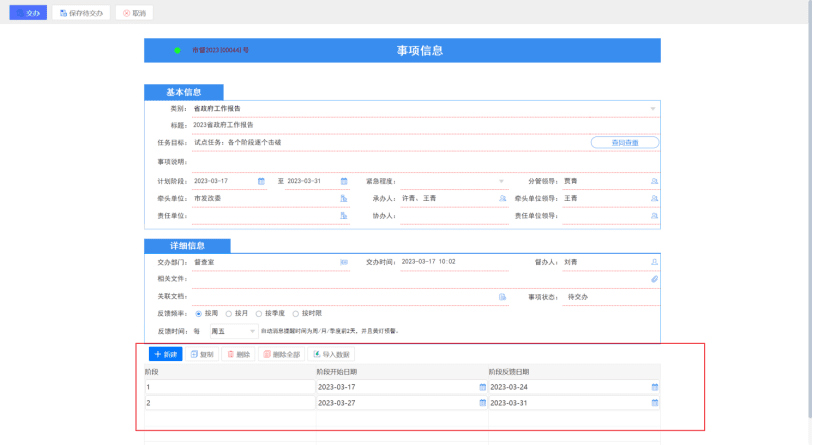Click the 导入数据 import data button
The height and width of the screenshot is (445, 813).
pyautogui.click(x=331, y=354)
